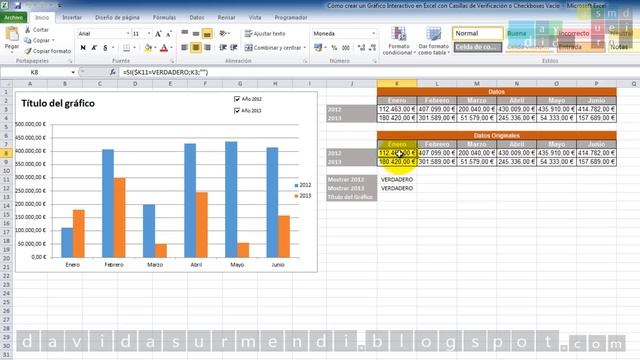Screen dimensions: 640x360
Task: Open the Moneda number format dropdown
Action: (373, 33)
